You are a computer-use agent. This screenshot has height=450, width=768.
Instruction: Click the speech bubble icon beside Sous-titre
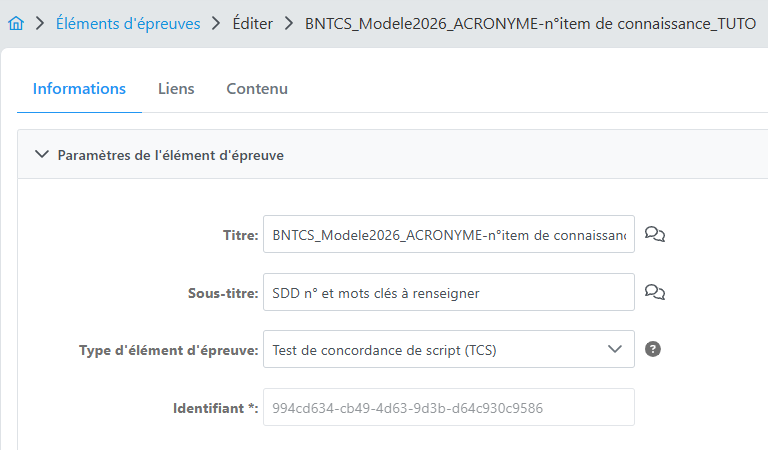coord(655,293)
